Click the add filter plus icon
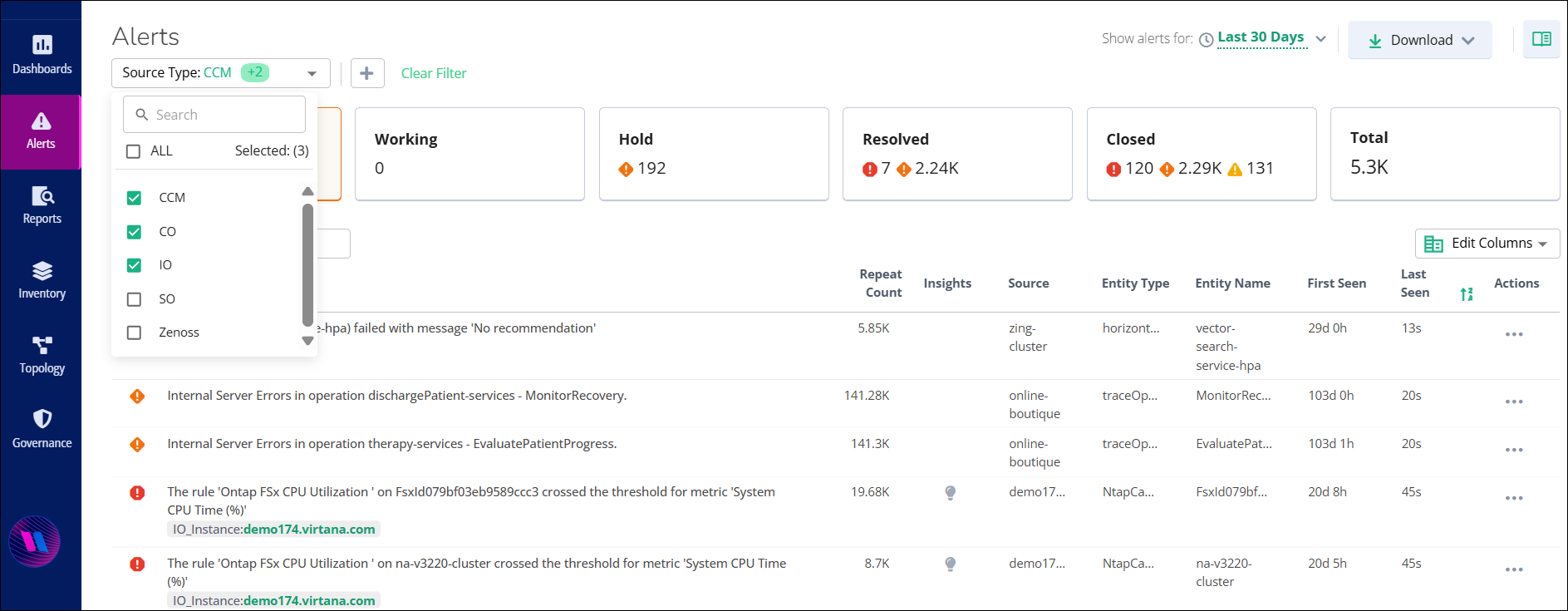Image resolution: width=1568 pixels, height=611 pixels. click(366, 73)
